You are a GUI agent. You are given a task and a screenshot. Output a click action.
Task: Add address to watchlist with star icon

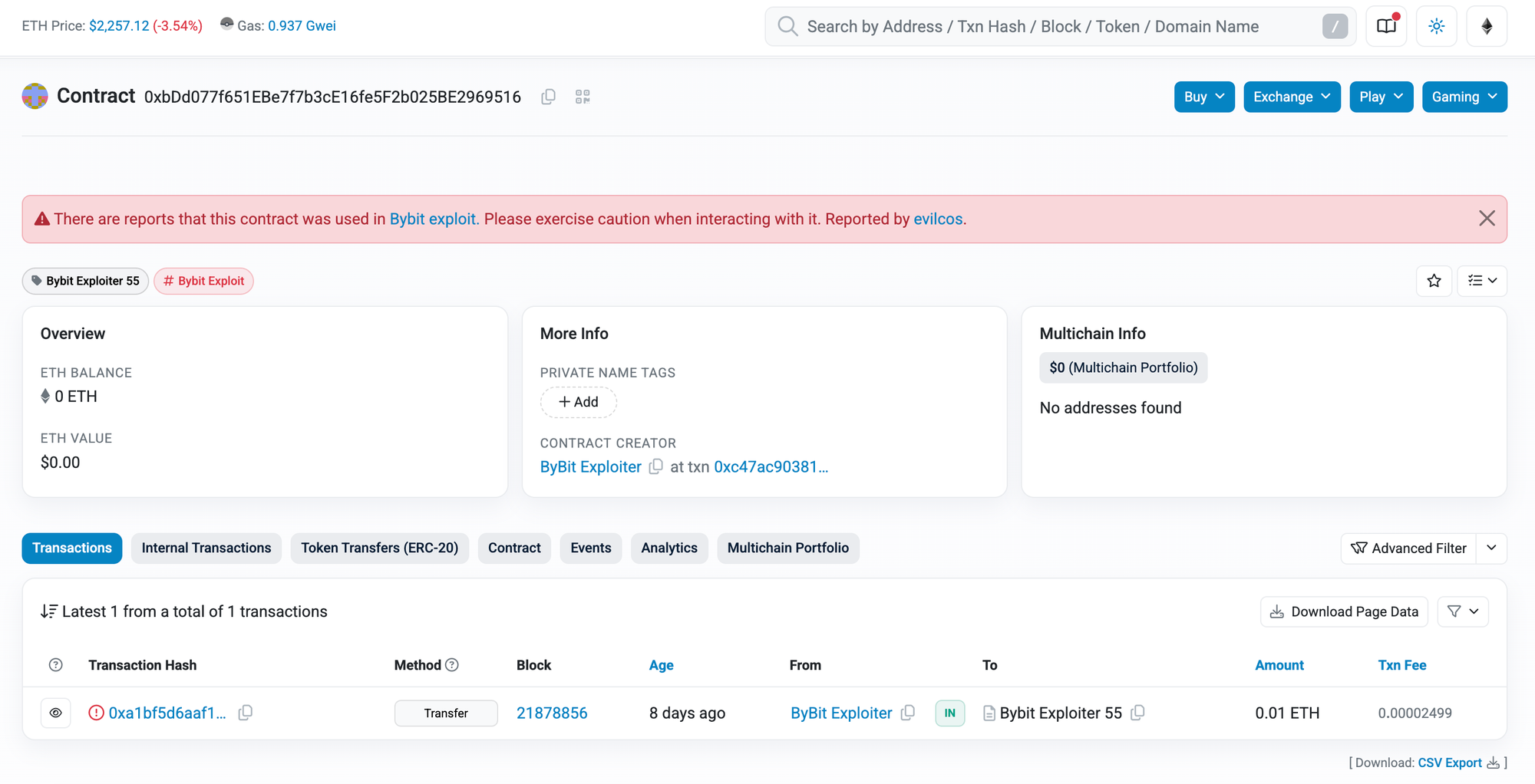[x=1434, y=281]
